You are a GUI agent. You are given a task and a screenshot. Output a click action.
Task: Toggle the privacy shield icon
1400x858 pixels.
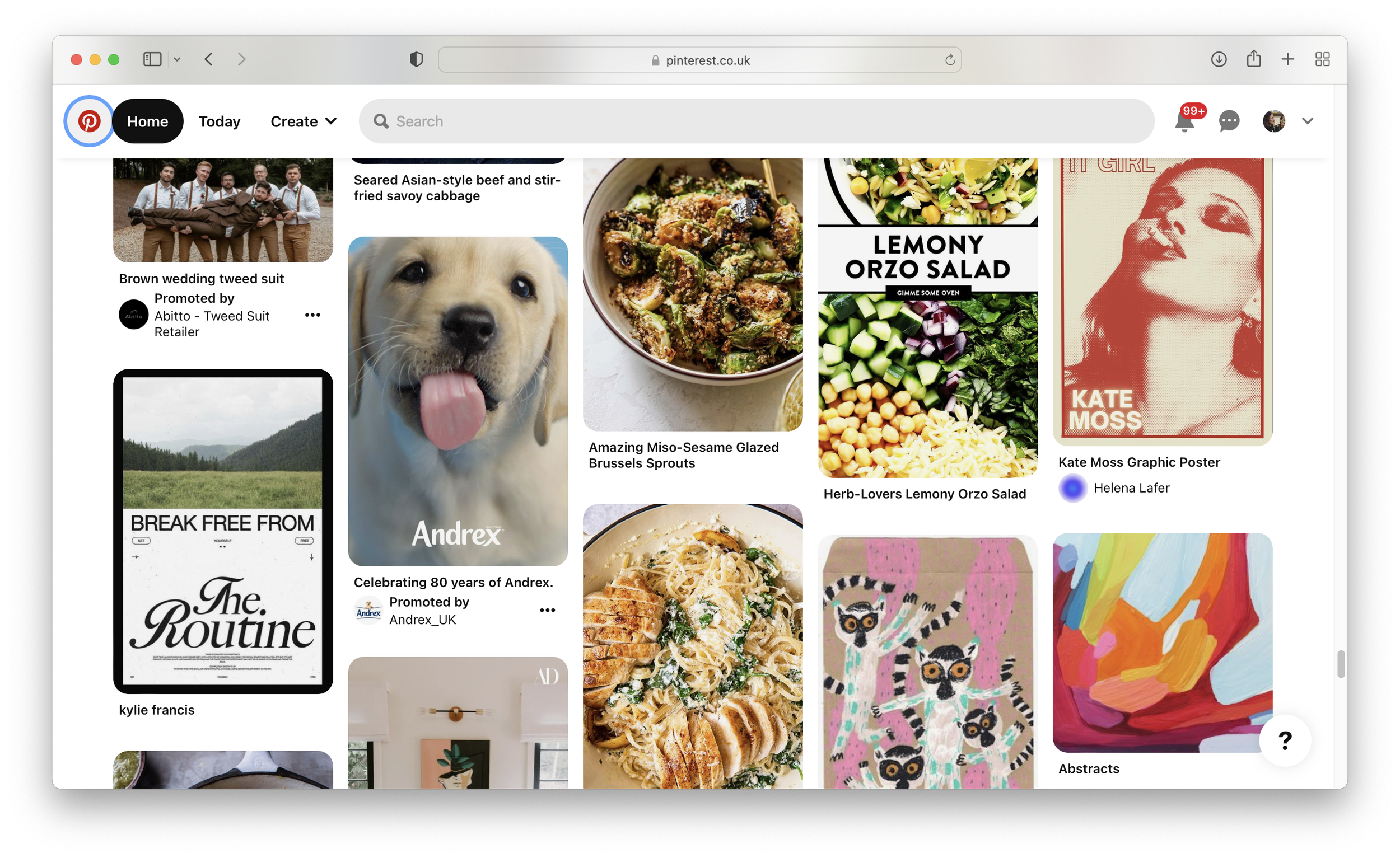pyautogui.click(x=416, y=59)
